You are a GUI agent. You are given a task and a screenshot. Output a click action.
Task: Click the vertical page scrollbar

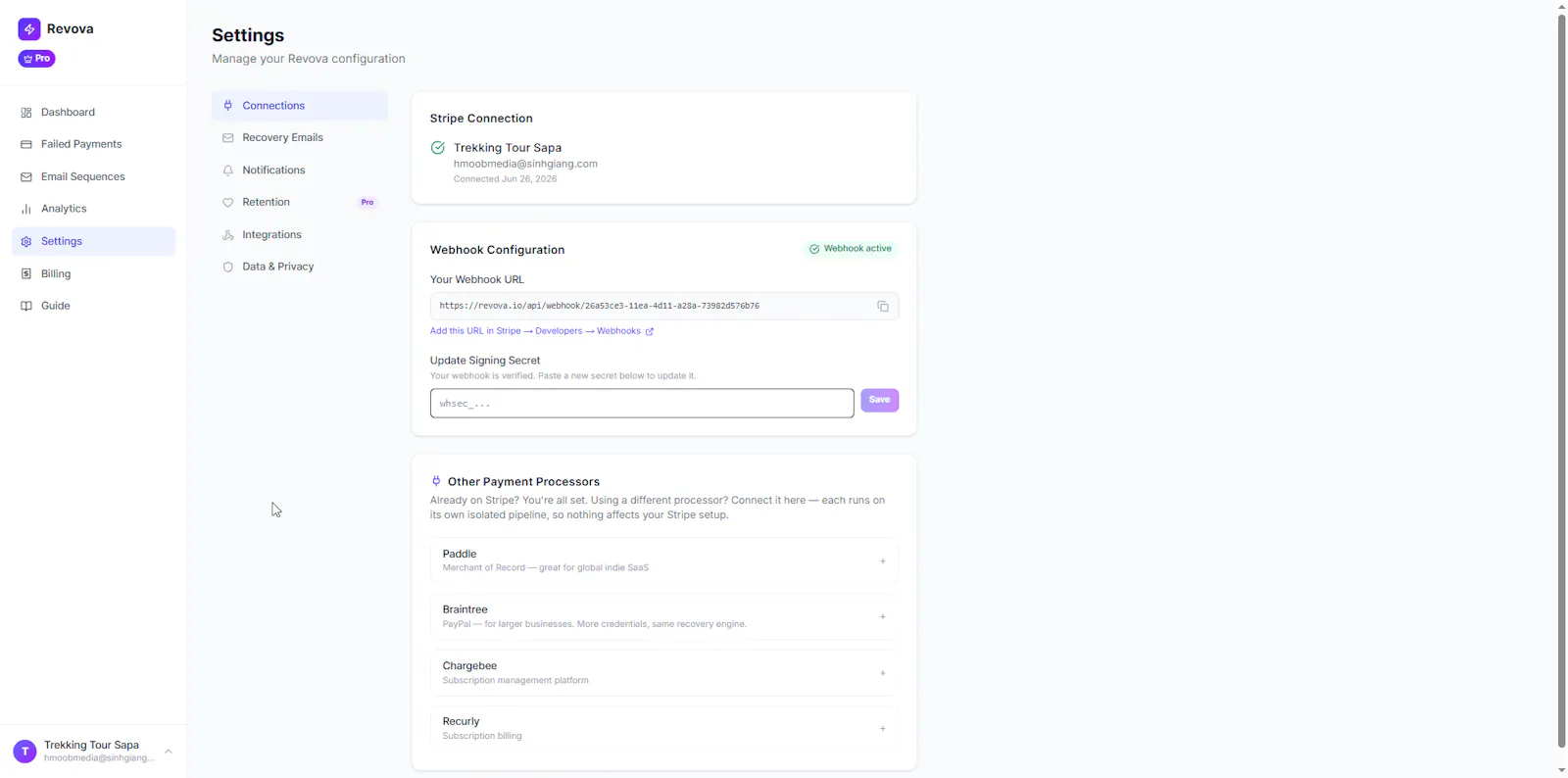tap(1561, 380)
